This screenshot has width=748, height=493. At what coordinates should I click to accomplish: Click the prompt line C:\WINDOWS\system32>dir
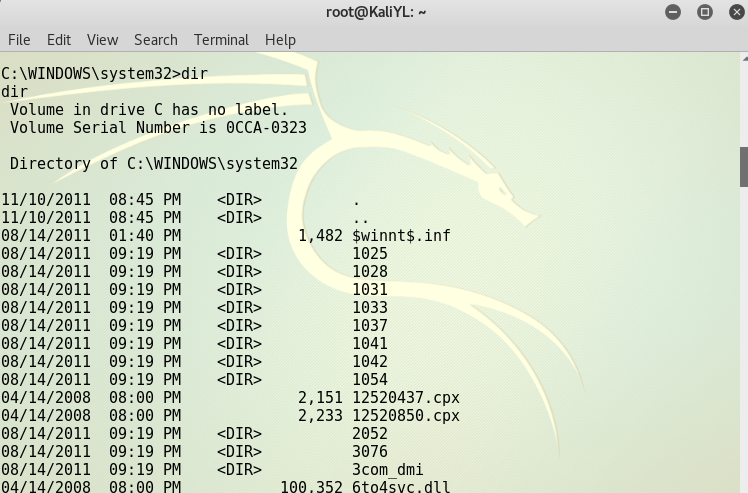pyautogui.click(x=104, y=73)
